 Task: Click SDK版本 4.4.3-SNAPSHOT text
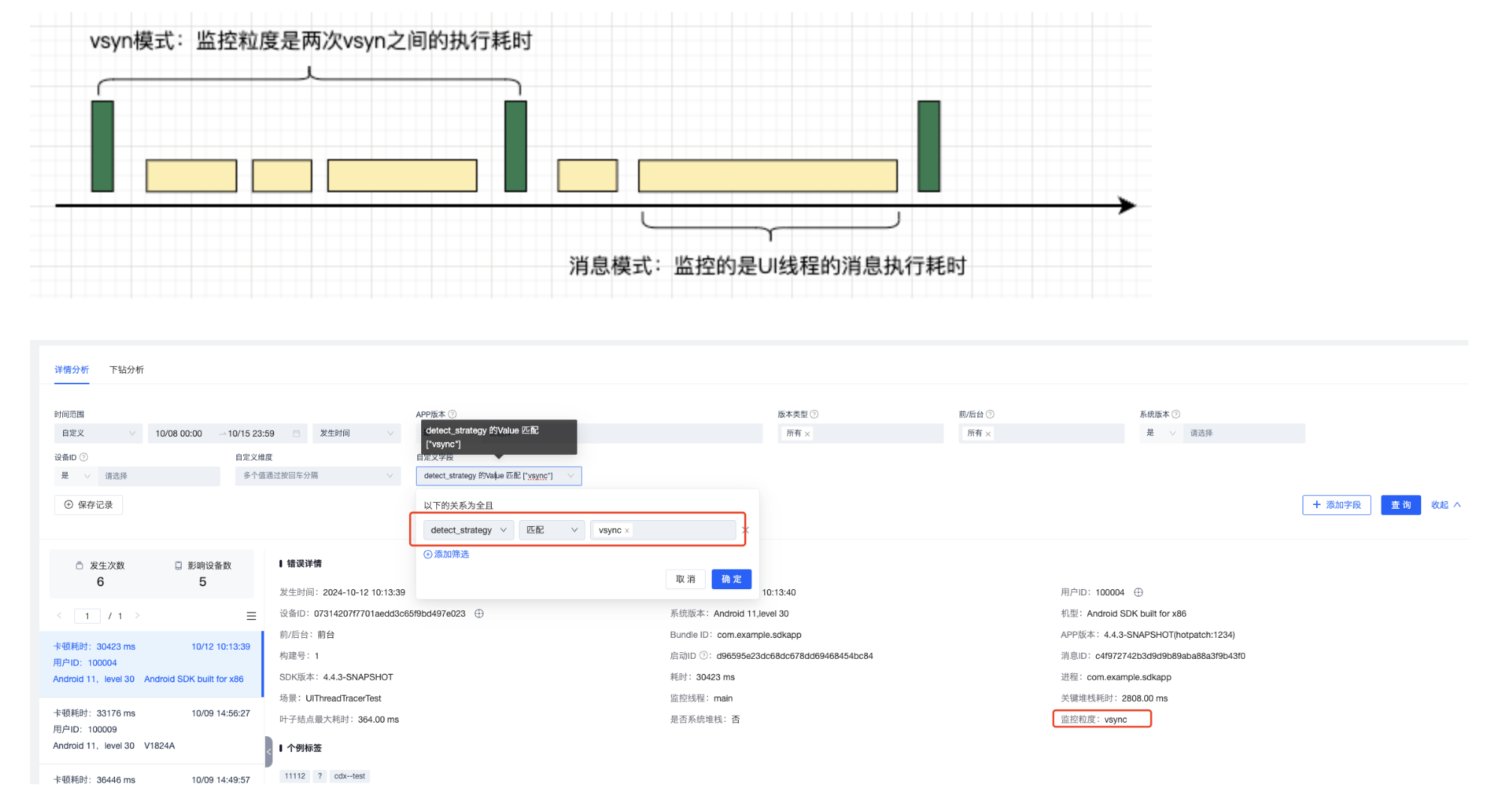coord(358,677)
